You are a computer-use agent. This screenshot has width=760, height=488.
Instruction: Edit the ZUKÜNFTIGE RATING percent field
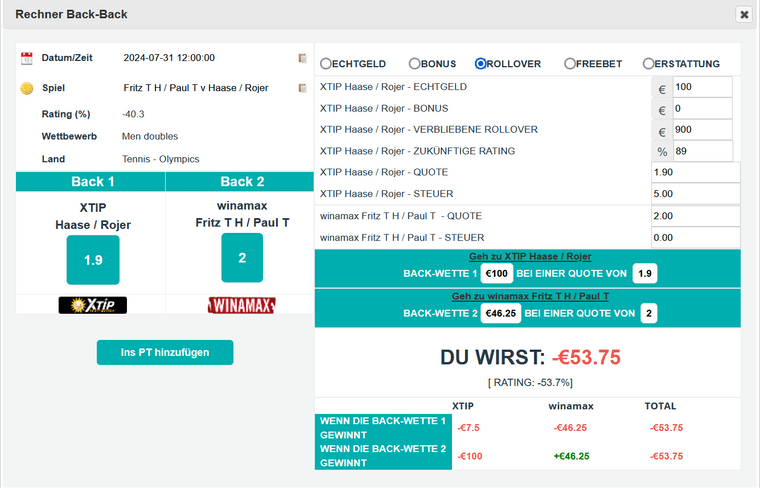[702, 151]
